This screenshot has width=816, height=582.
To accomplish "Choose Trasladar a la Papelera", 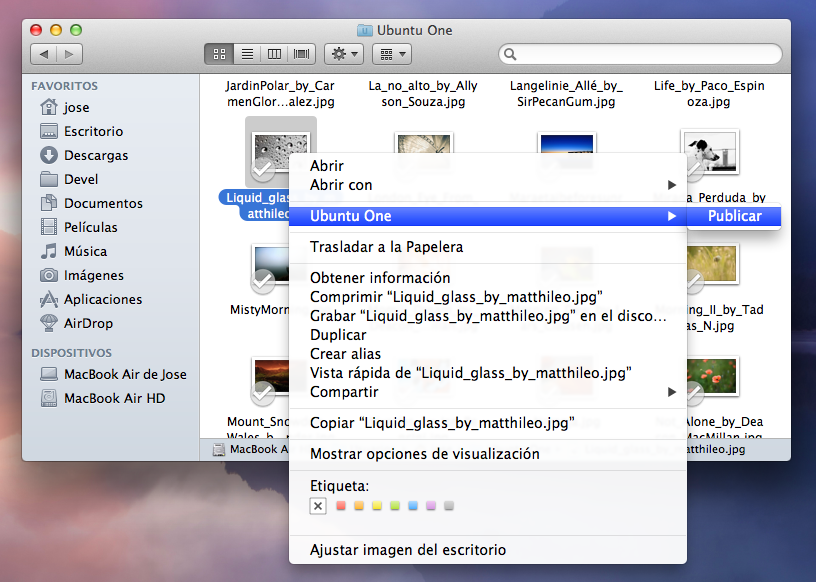I will pyautogui.click(x=386, y=247).
